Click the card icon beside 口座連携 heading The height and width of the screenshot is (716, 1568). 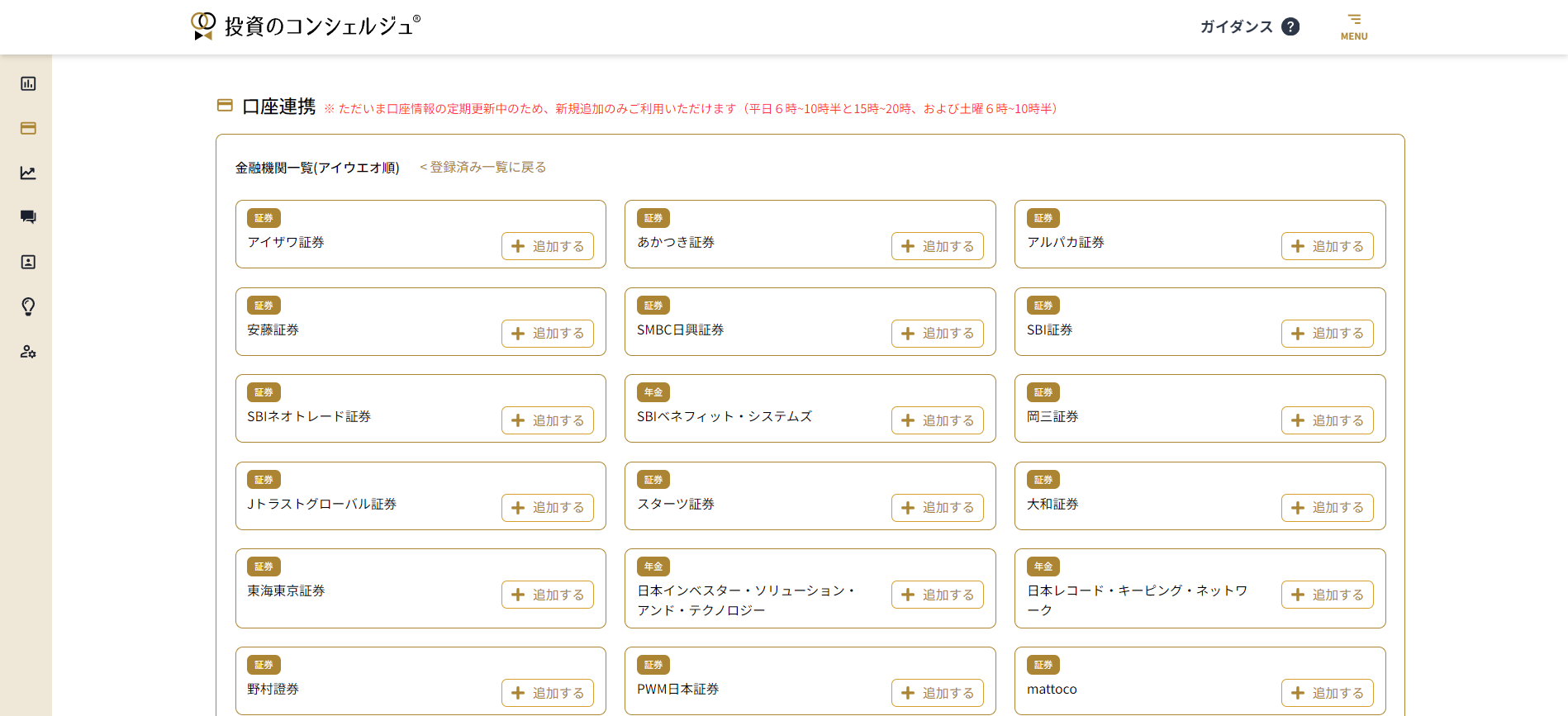point(225,105)
